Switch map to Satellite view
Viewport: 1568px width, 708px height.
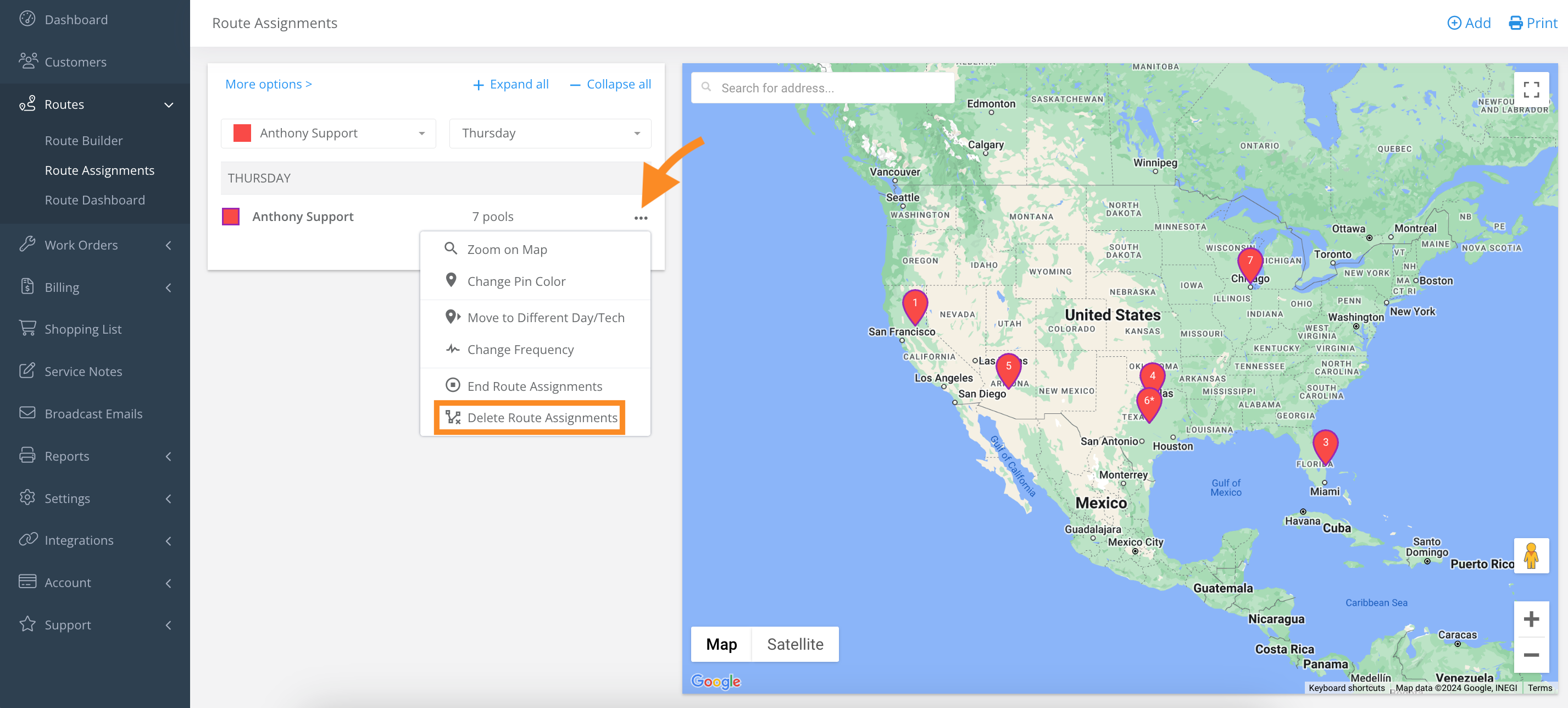pos(794,644)
